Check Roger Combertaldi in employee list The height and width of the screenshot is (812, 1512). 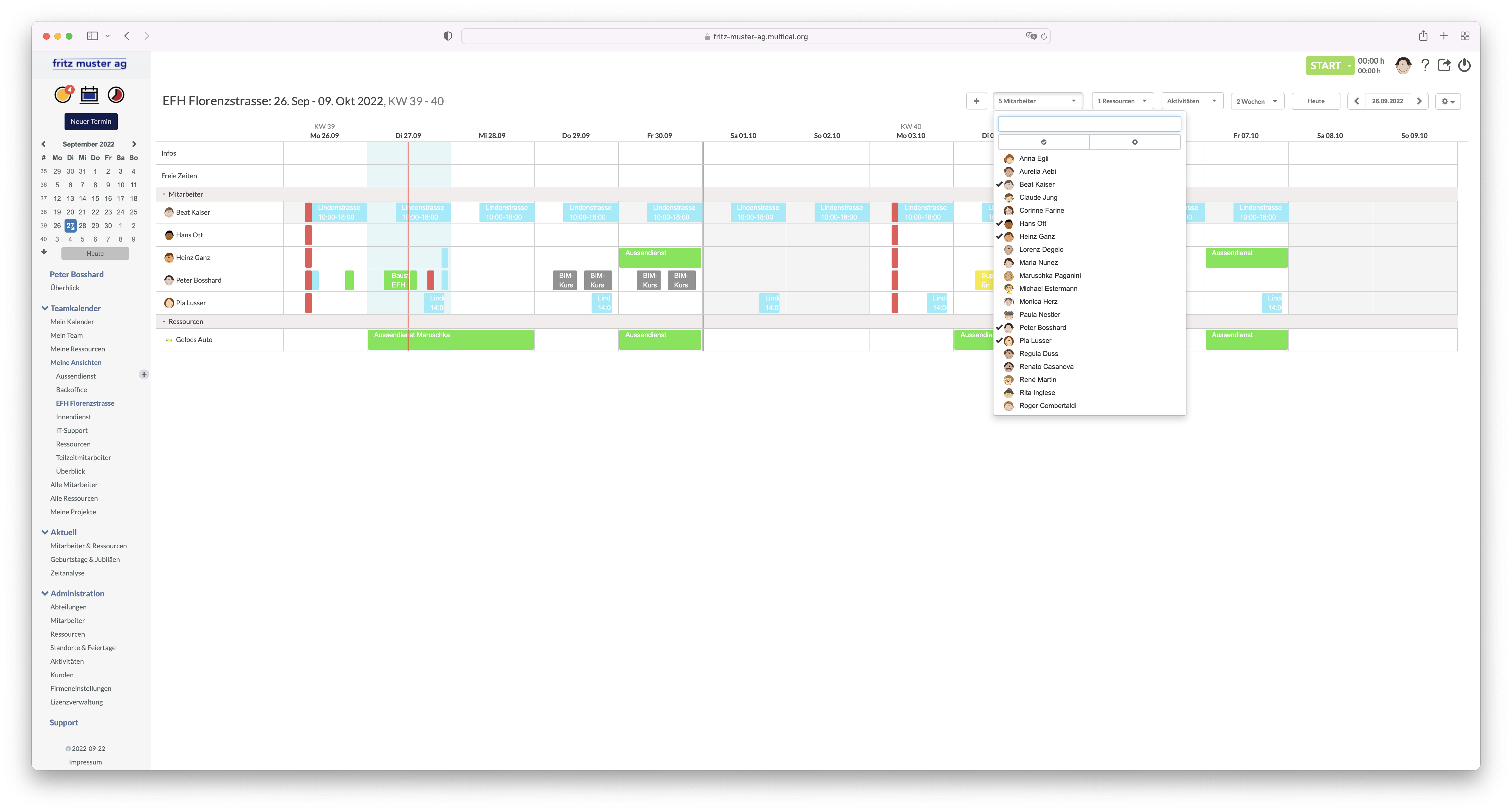click(1089, 405)
